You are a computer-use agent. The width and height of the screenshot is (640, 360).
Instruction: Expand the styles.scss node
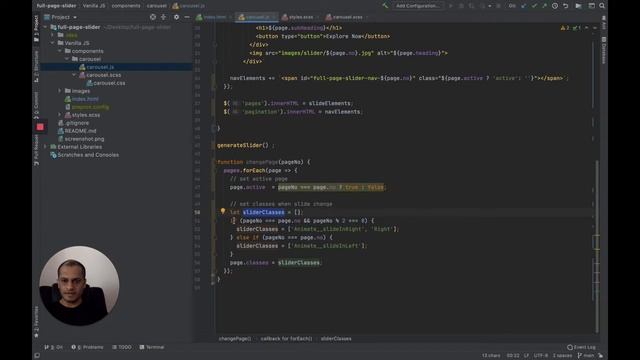60,115
